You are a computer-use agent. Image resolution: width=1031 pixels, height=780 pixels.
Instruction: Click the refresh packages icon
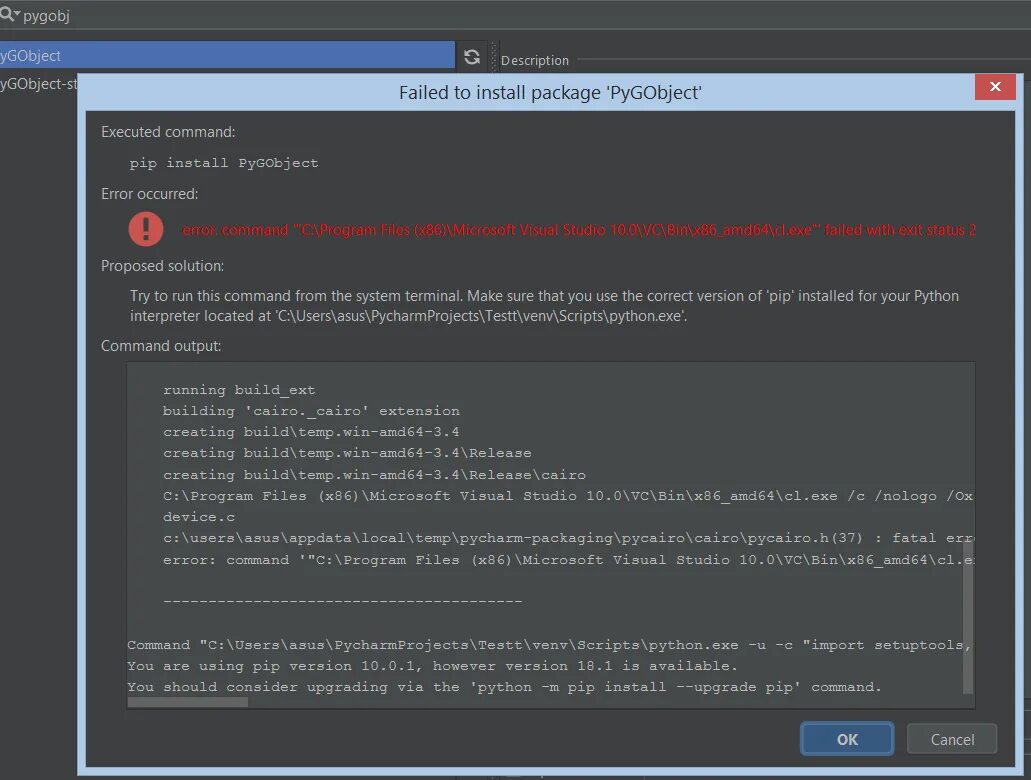pyautogui.click(x=471, y=57)
